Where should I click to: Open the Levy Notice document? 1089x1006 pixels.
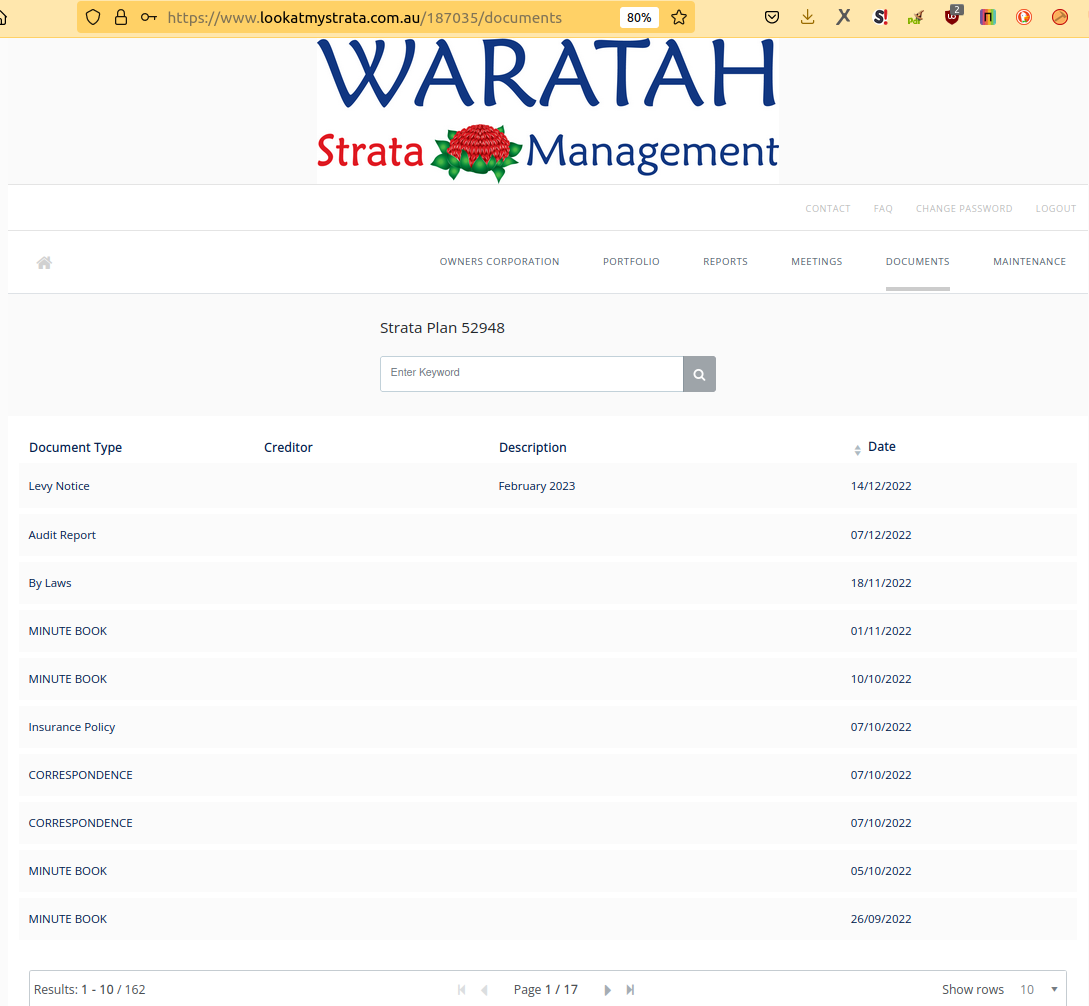point(59,486)
